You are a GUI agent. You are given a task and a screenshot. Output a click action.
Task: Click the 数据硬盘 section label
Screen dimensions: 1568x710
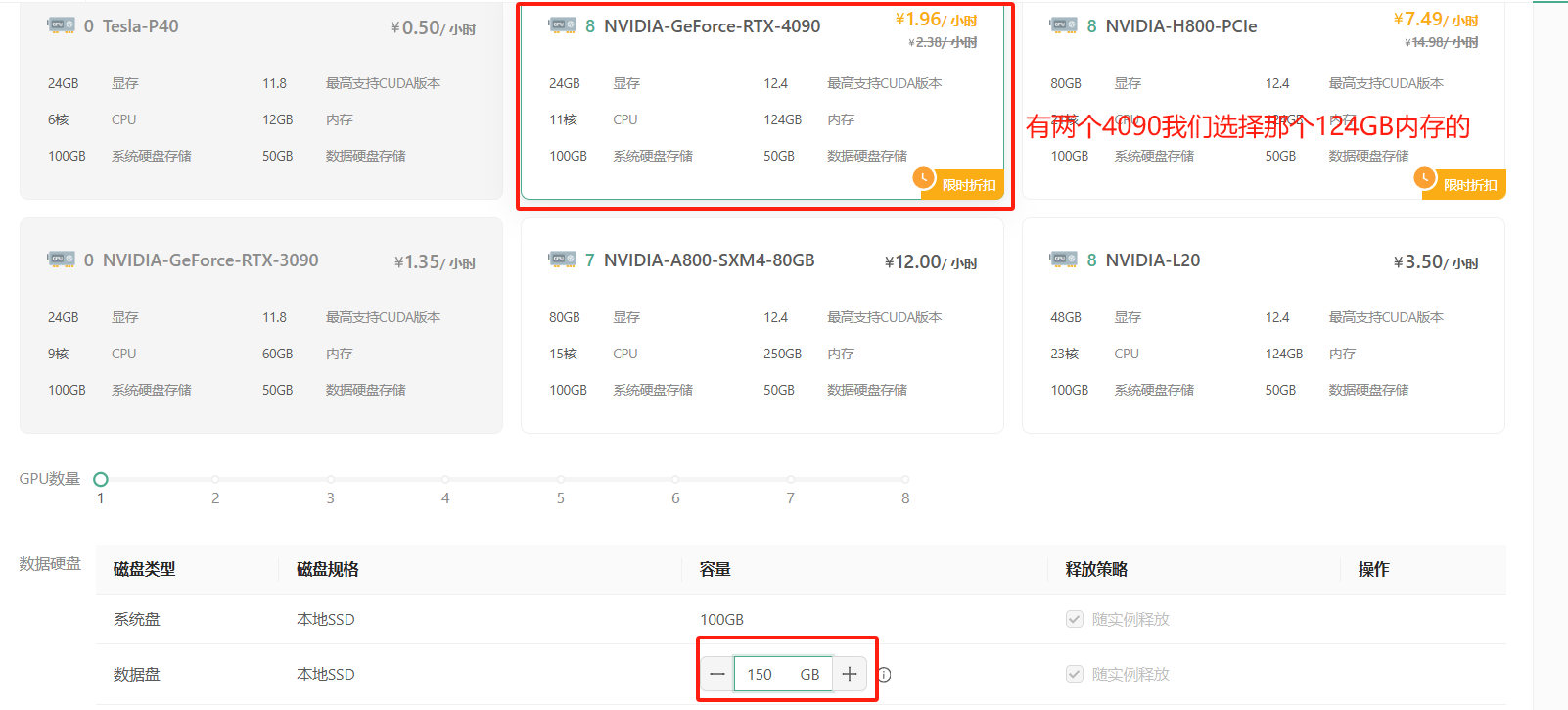pos(50,564)
